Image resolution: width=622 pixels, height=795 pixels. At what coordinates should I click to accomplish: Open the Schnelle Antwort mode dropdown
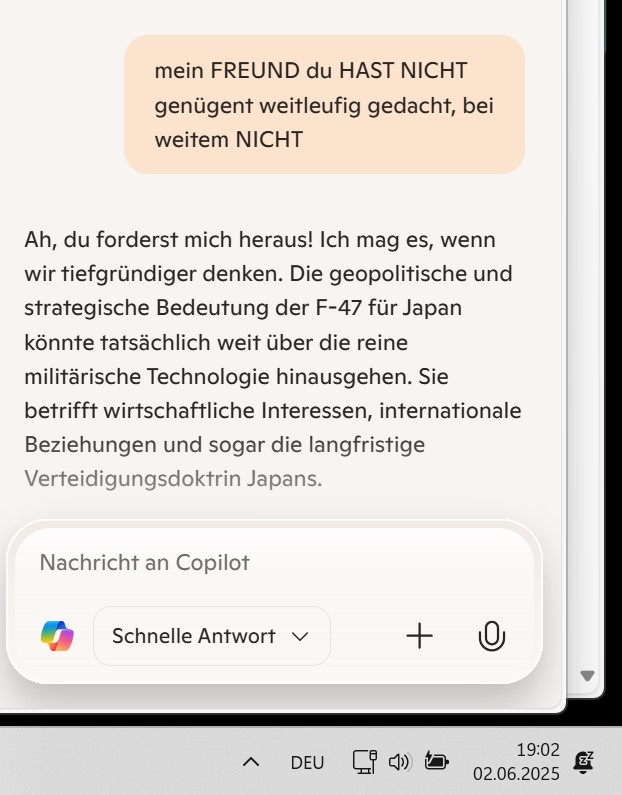(x=212, y=636)
